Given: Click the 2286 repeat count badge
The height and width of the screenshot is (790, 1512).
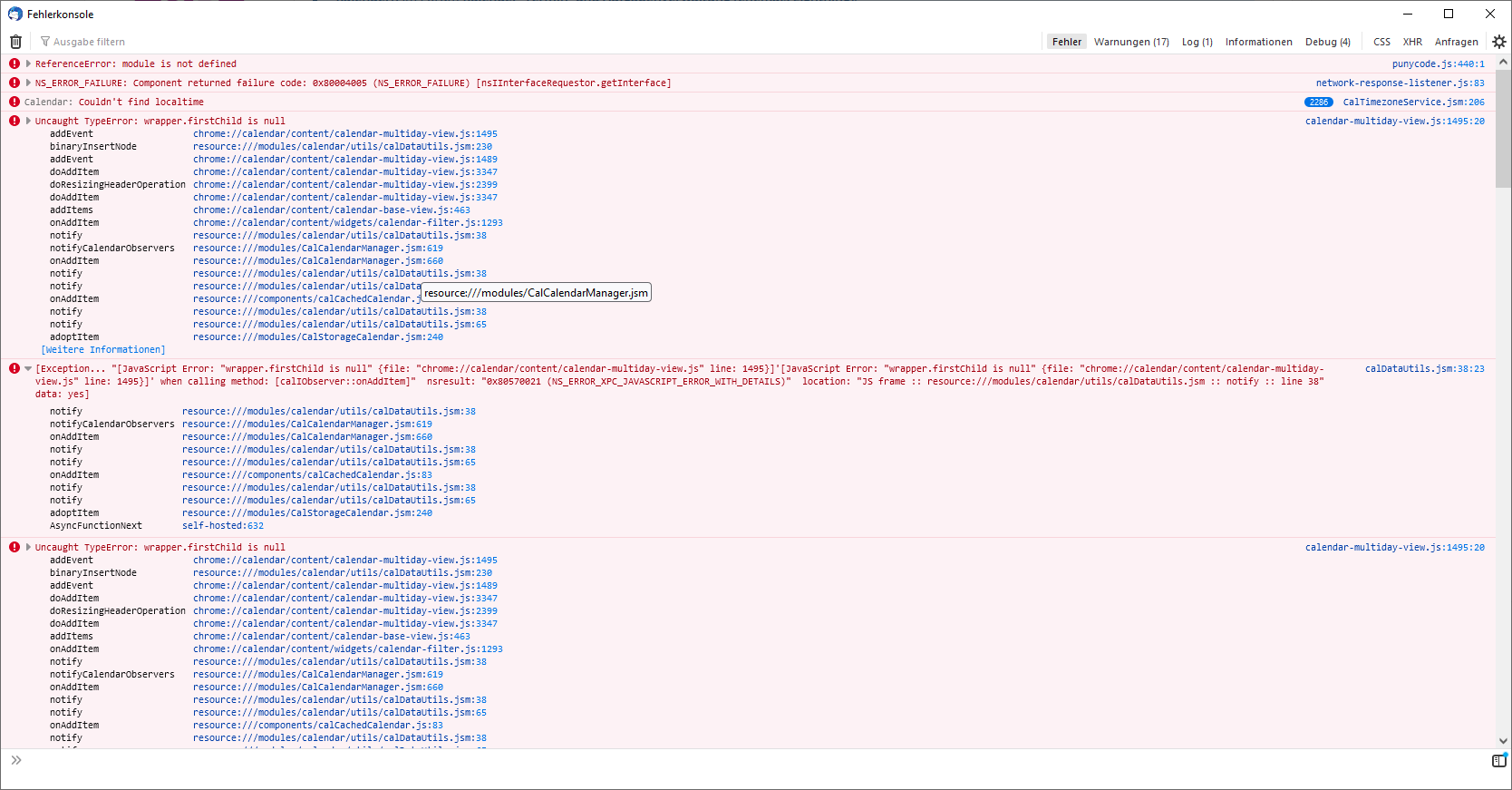Looking at the screenshot, I should click(1318, 102).
